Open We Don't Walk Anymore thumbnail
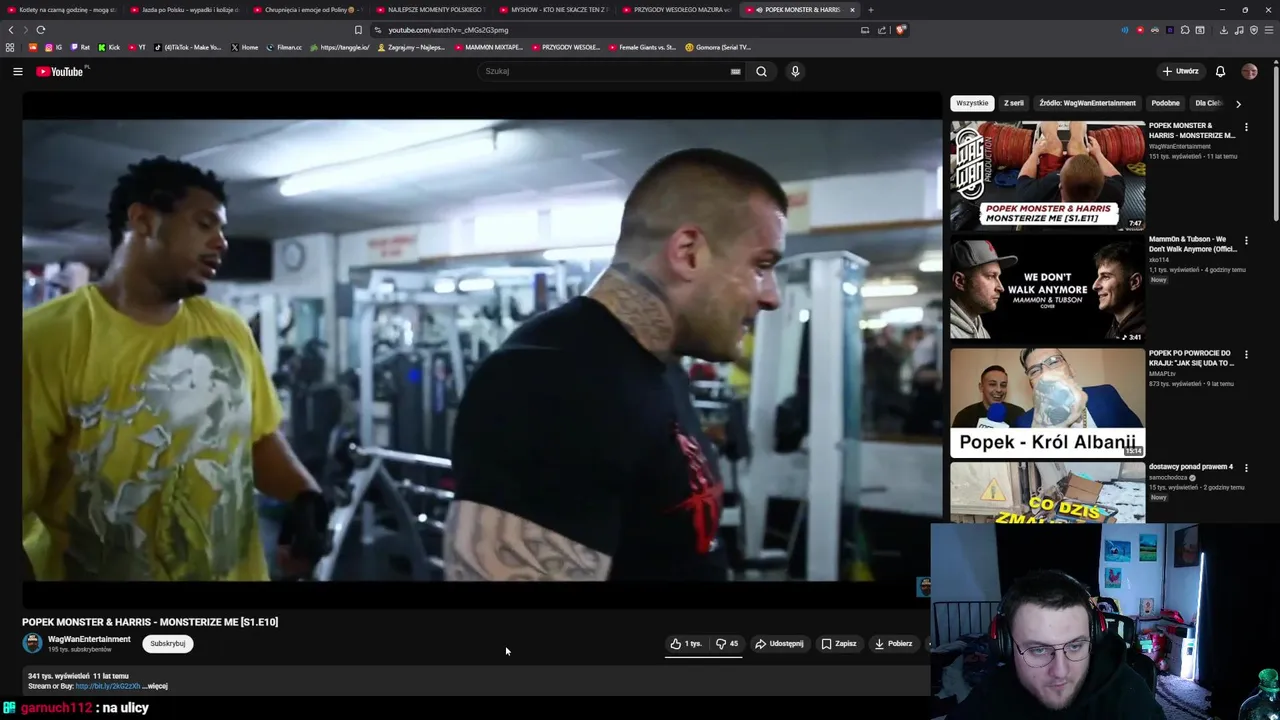1280x720 pixels. (x=1047, y=289)
